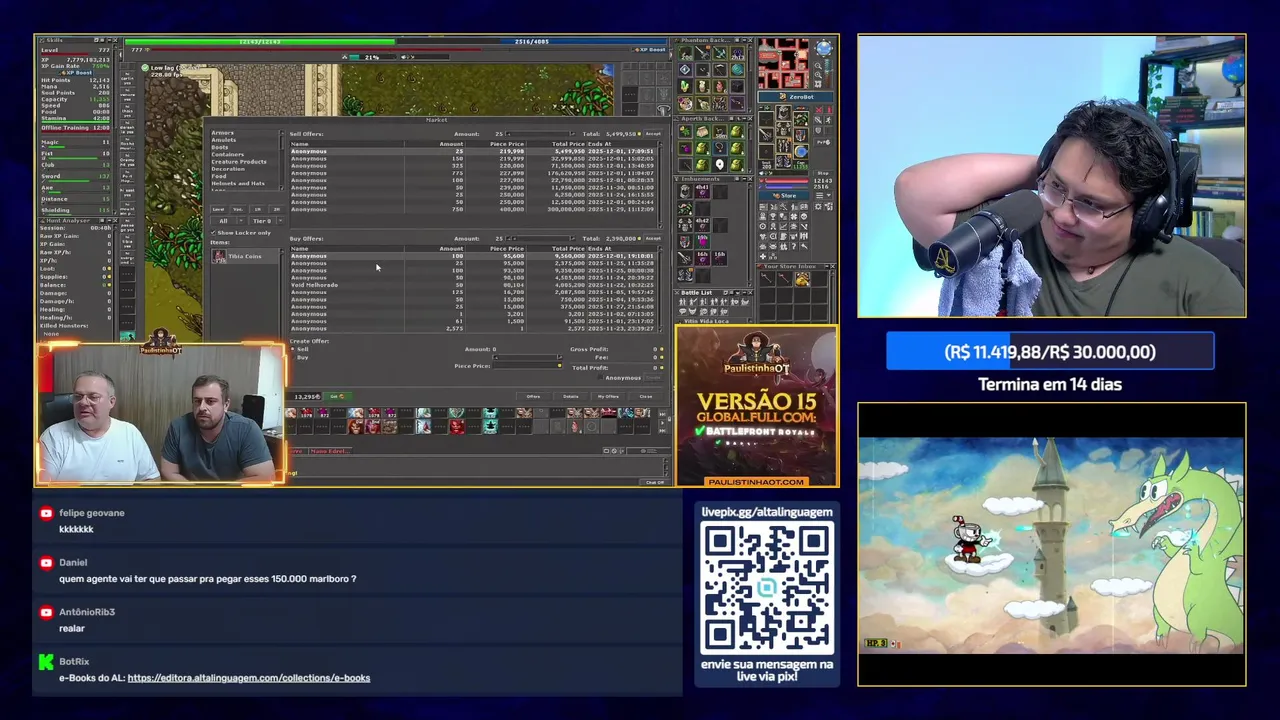Screen dimensions: 1280x720
Task: Toggle the PvP mode button
Action: (x=823, y=142)
